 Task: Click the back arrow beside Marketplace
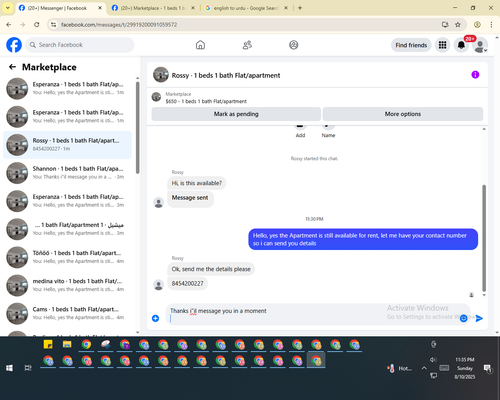pos(12,67)
